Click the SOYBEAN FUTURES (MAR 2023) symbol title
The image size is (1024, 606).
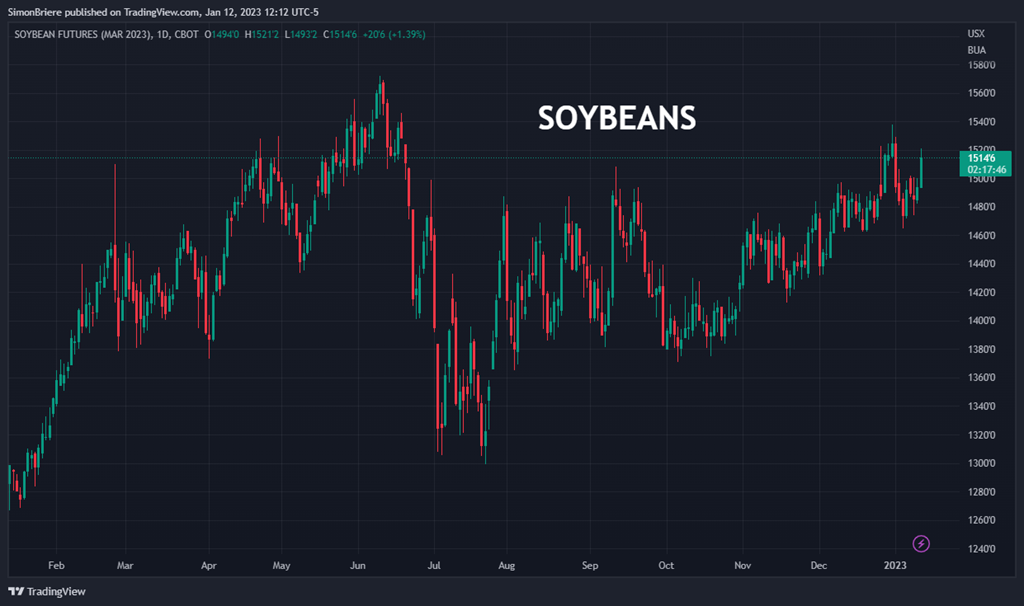[x=82, y=34]
